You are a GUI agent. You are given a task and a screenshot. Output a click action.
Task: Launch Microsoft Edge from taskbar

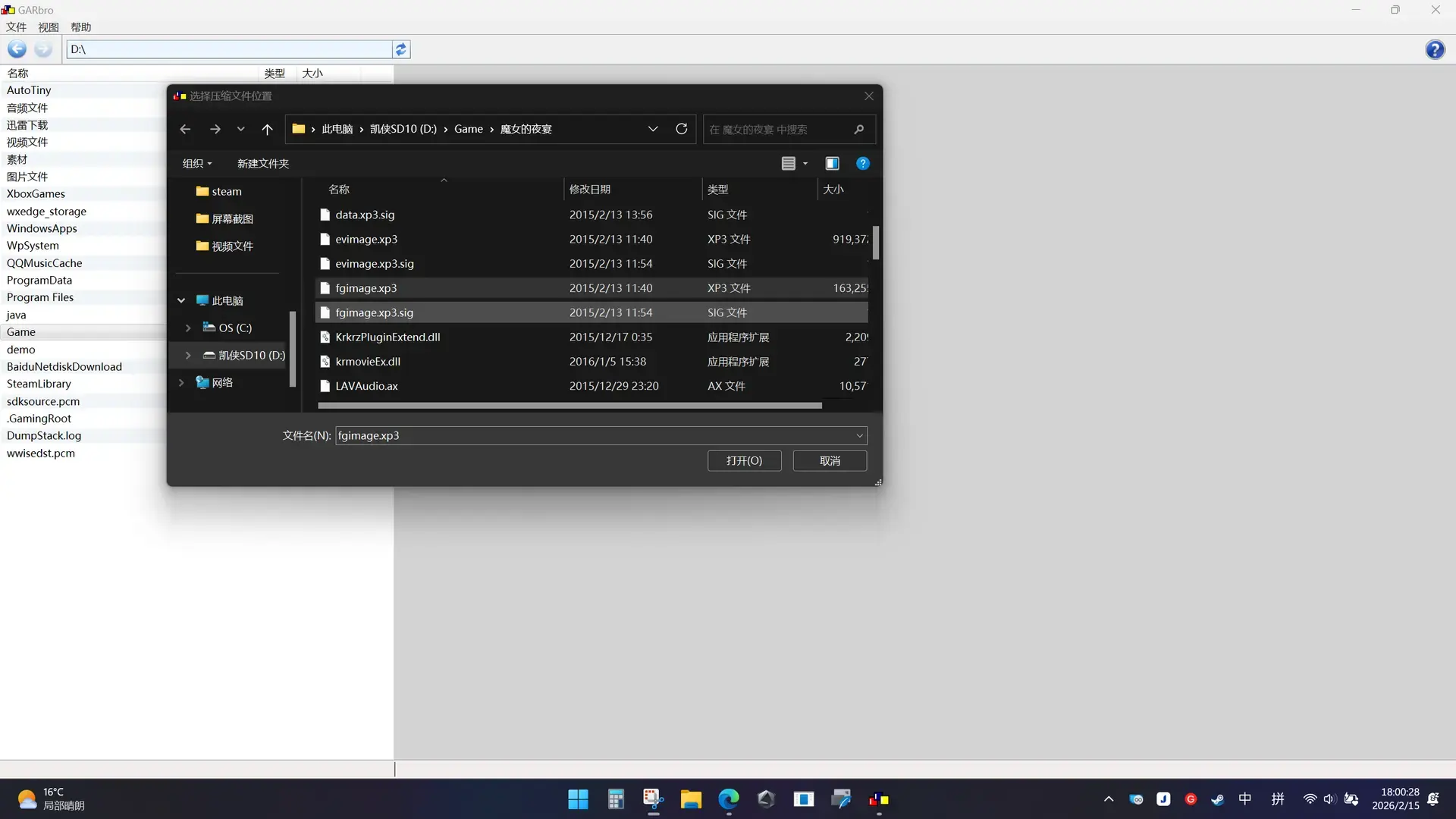click(x=729, y=799)
